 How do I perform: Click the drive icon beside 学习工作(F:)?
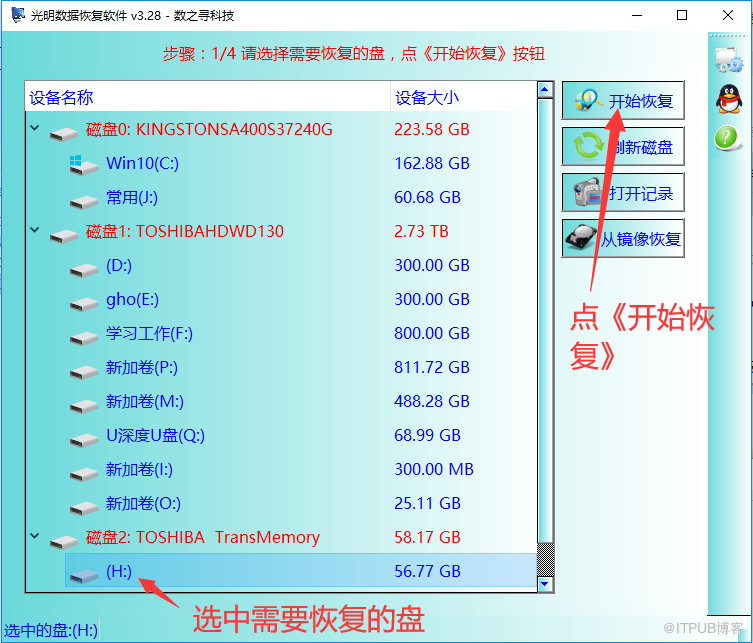84,338
